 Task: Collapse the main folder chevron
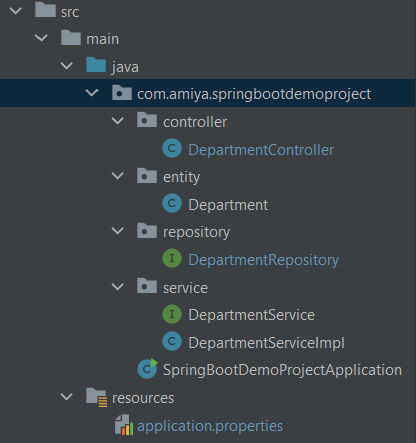pos(41,38)
